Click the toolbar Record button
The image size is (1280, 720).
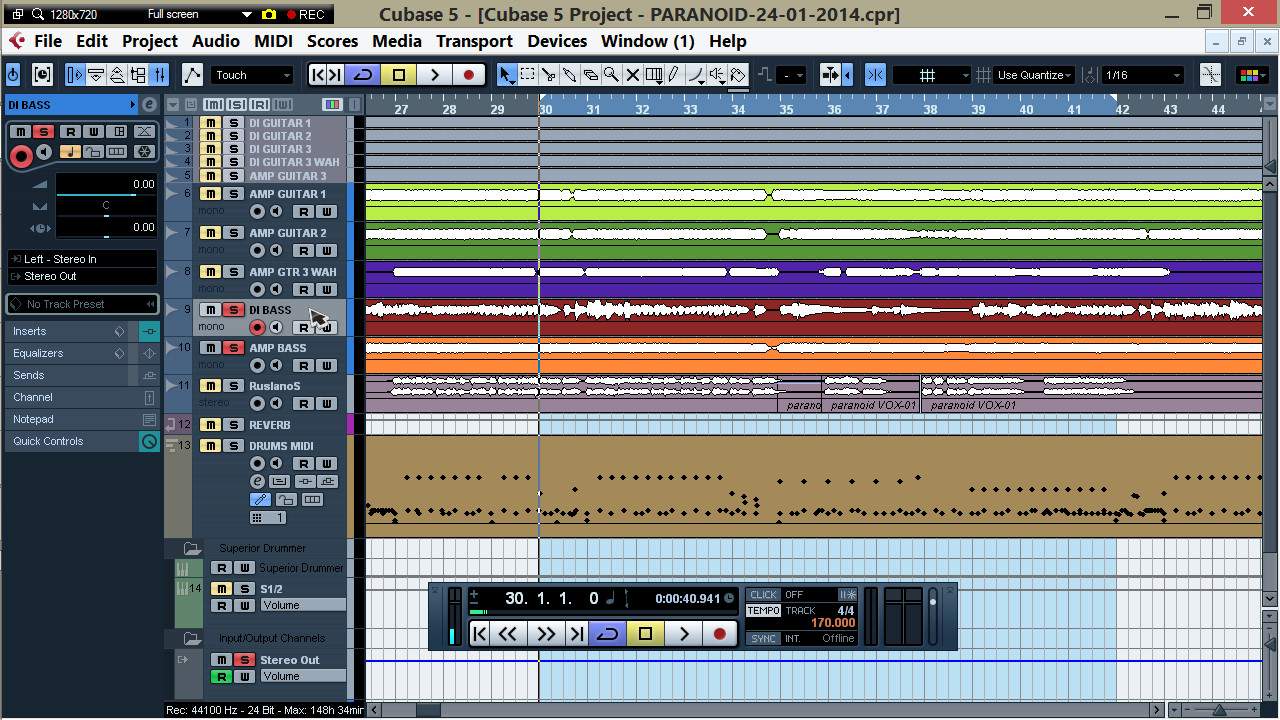point(468,75)
